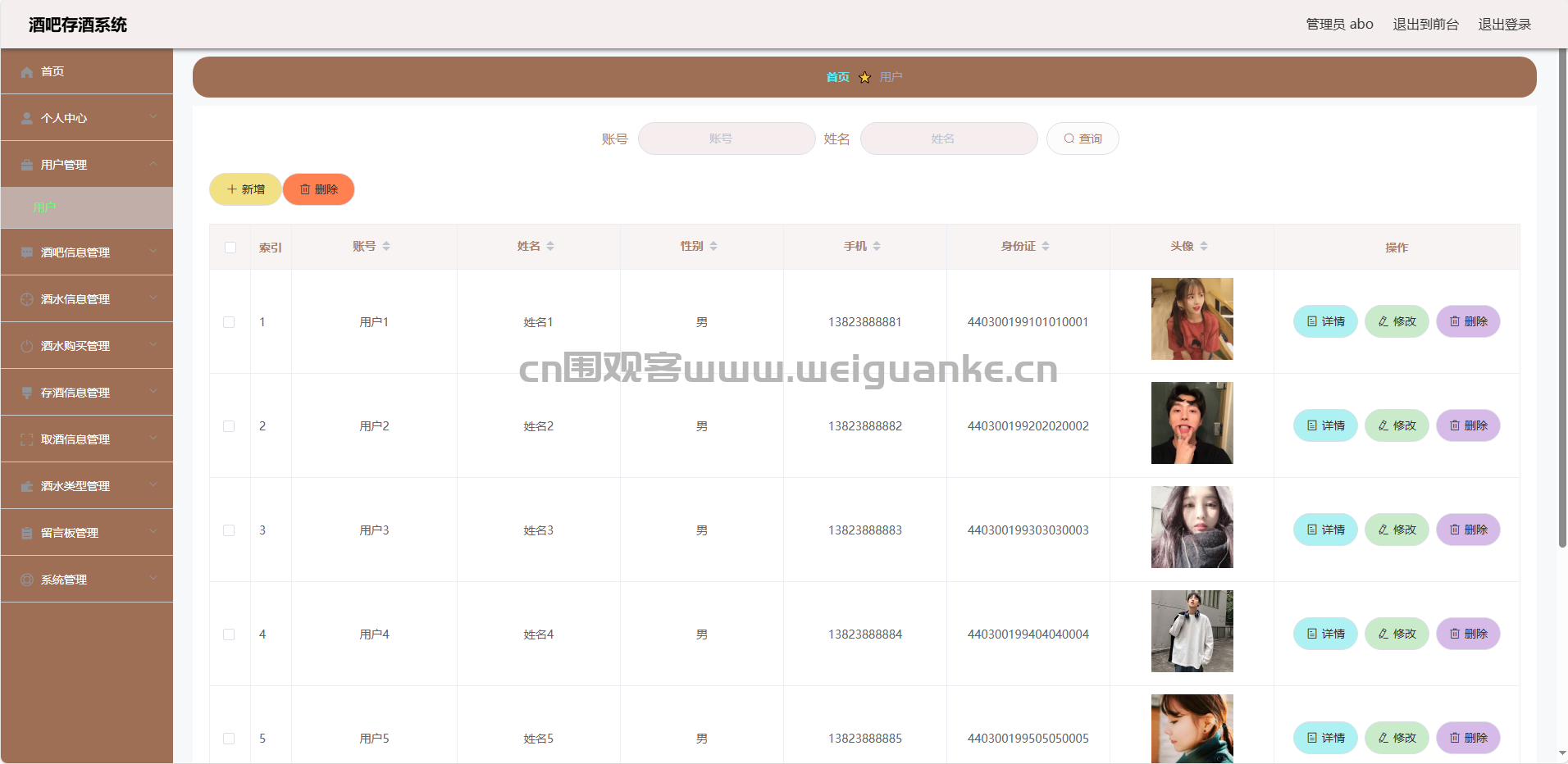Click the power icon beside 酒水购买管理
1568x764 pixels.
tap(27, 347)
